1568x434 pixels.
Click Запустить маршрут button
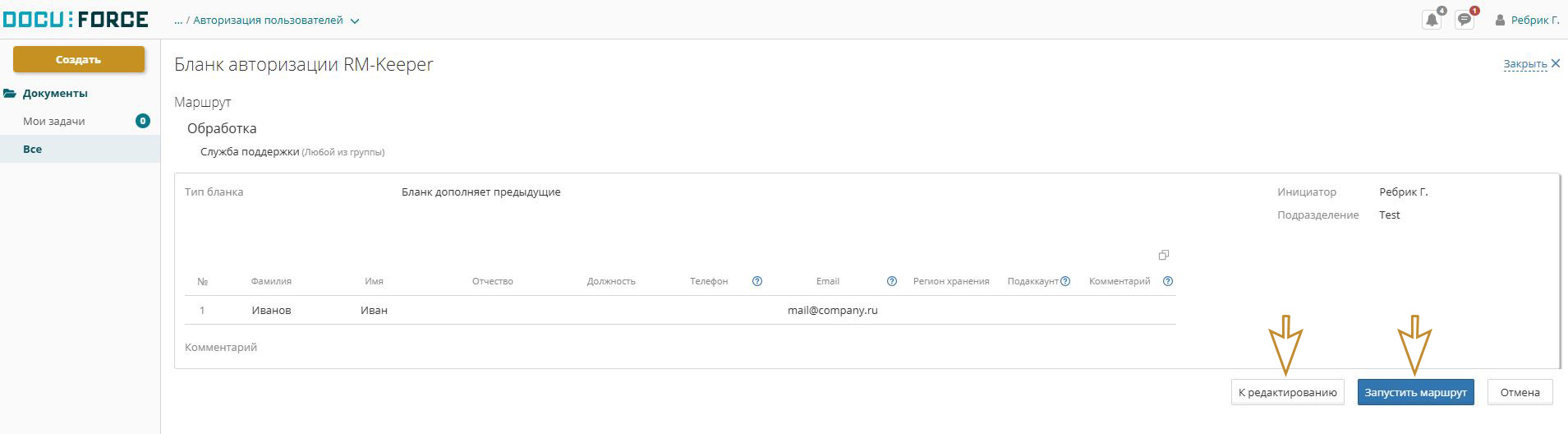point(1415,392)
